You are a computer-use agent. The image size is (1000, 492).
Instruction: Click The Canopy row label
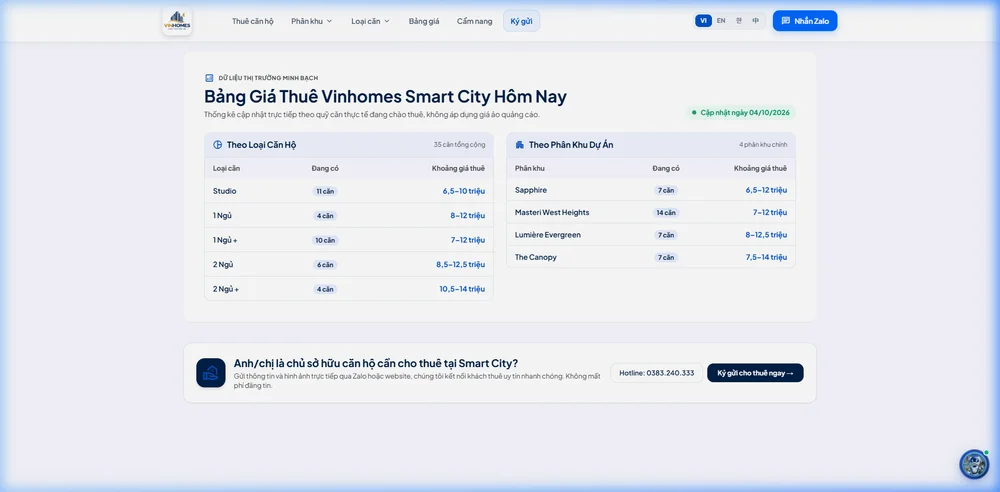[536, 257]
